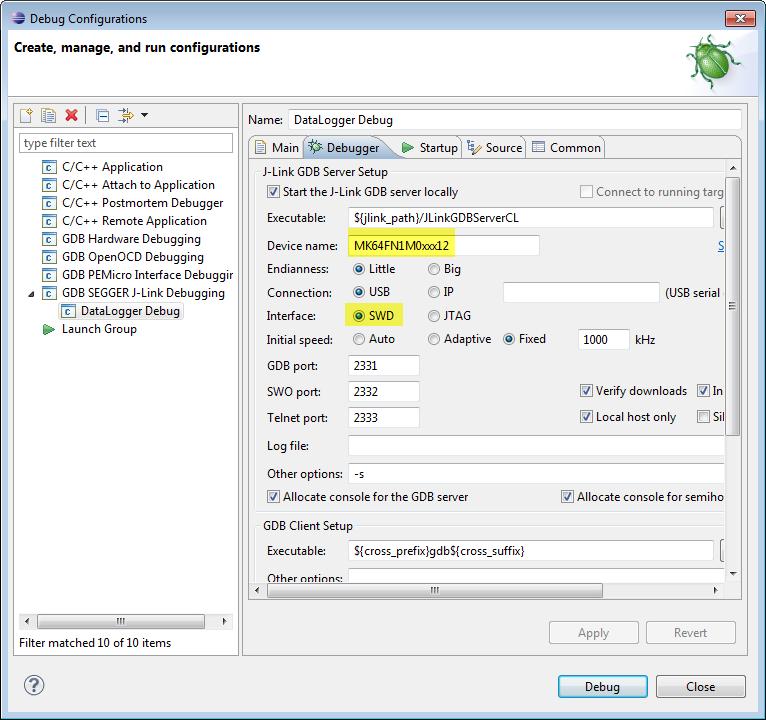Click the New launch configuration icon
The height and width of the screenshot is (720, 766).
click(27, 116)
